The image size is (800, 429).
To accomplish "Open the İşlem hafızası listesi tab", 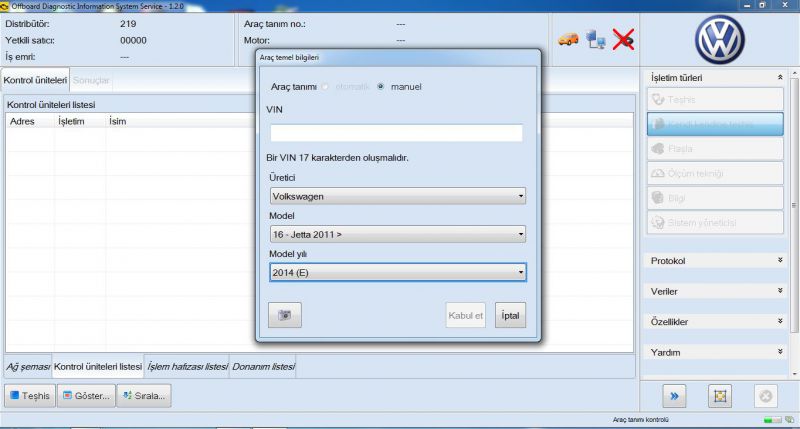I will 187,367.
